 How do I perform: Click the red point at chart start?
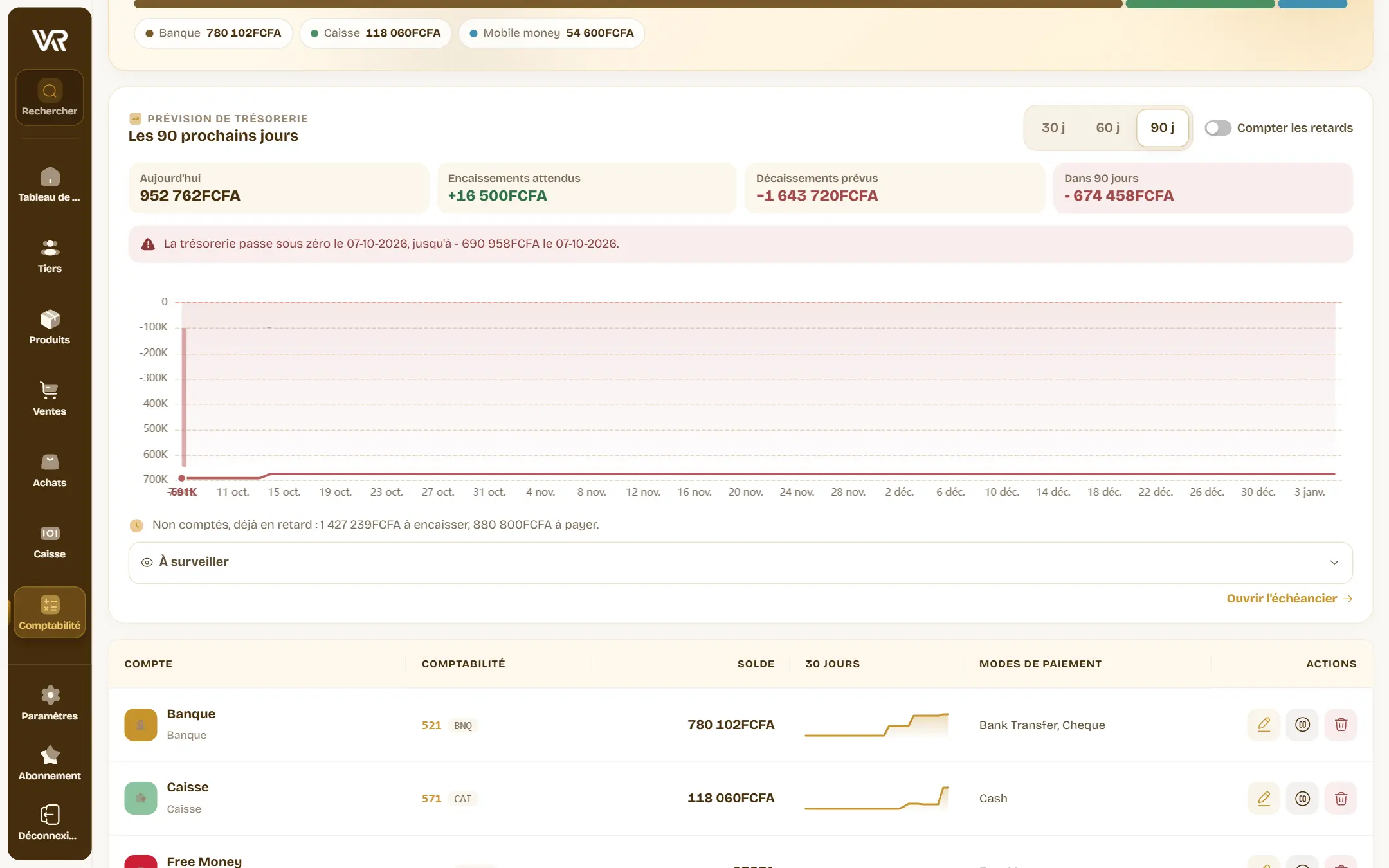click(182, 478)
